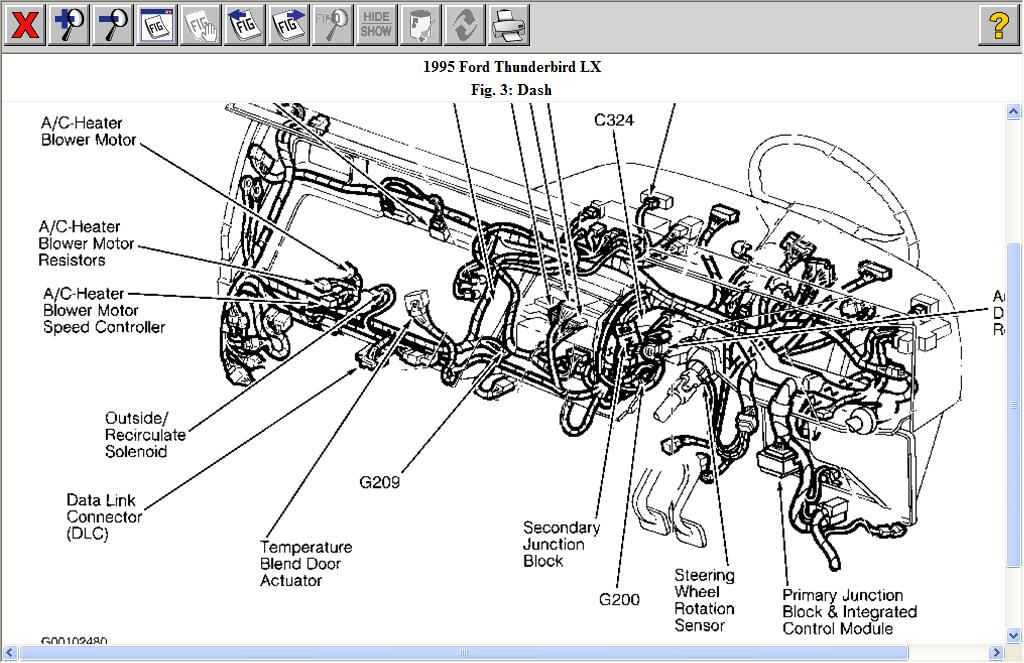Screen dimensions: 1024x663
Task: Click the vertical scrollbar up arrow
Action: tap(1013, 111)
